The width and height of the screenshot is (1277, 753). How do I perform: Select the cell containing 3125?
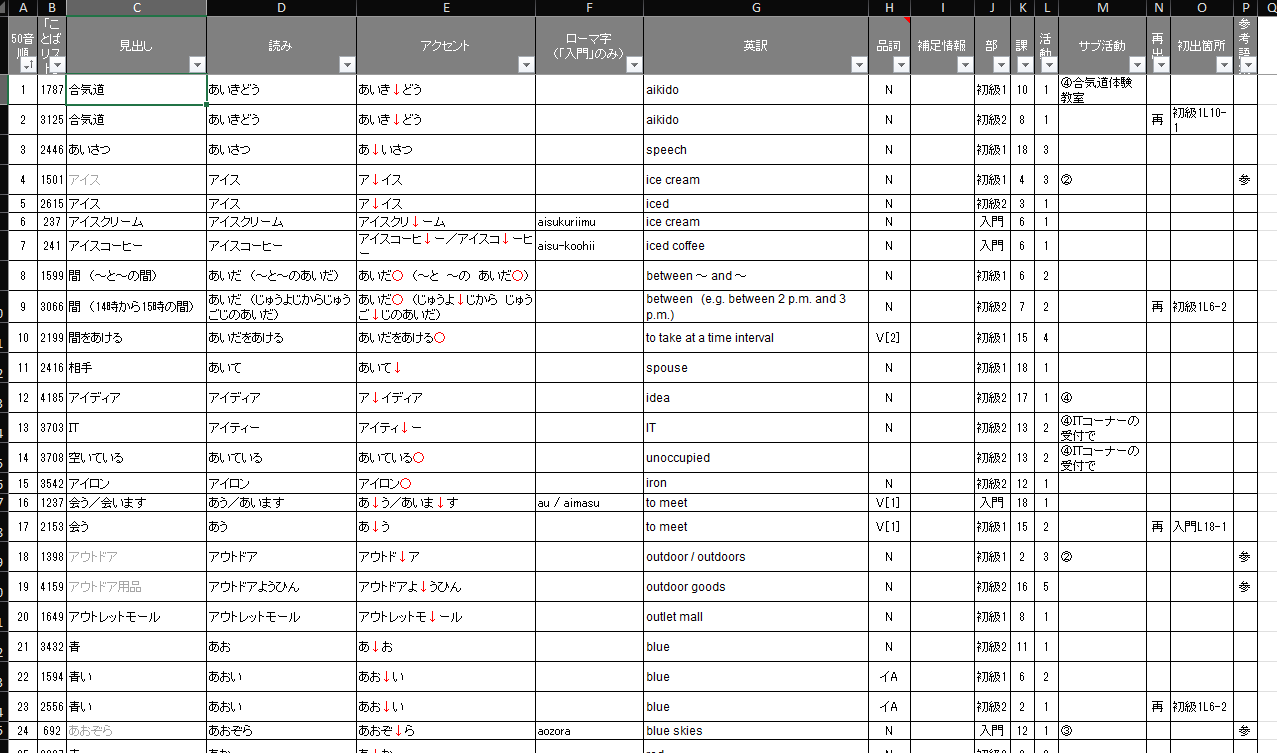52,120
